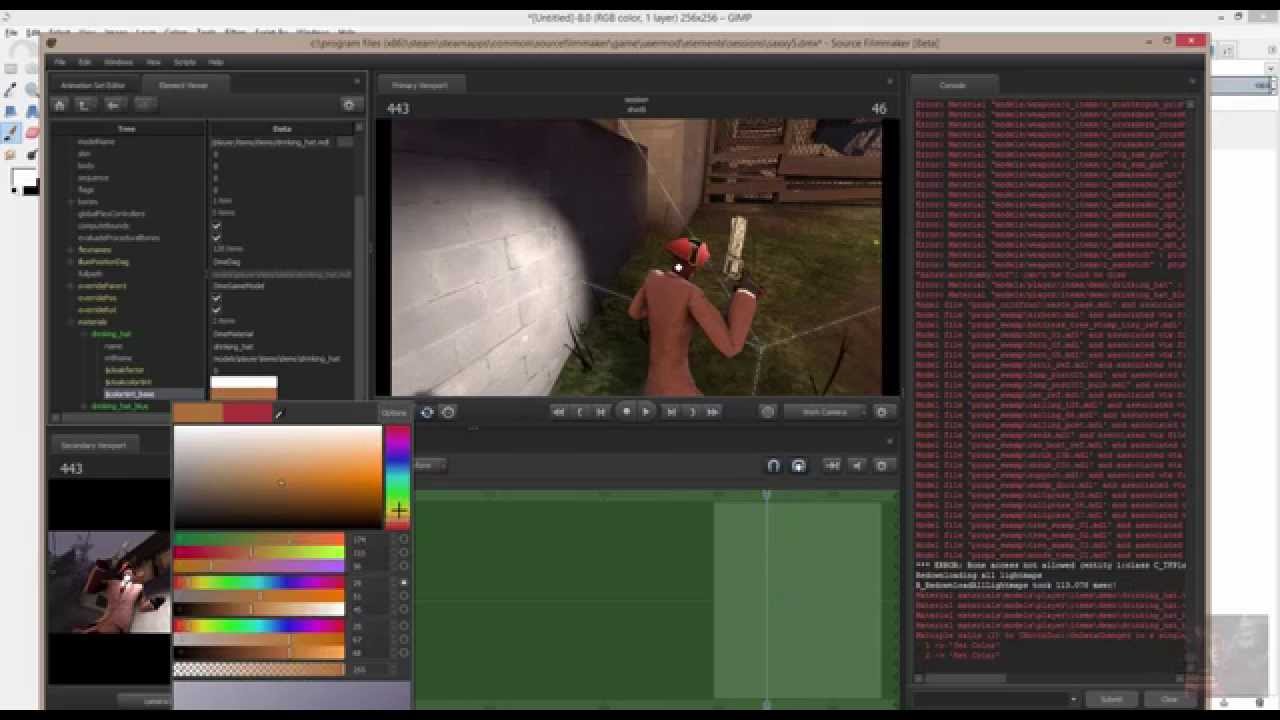Go to next clip bracket button
Viewport: 1280px width, 720px height.
point(692,412)
